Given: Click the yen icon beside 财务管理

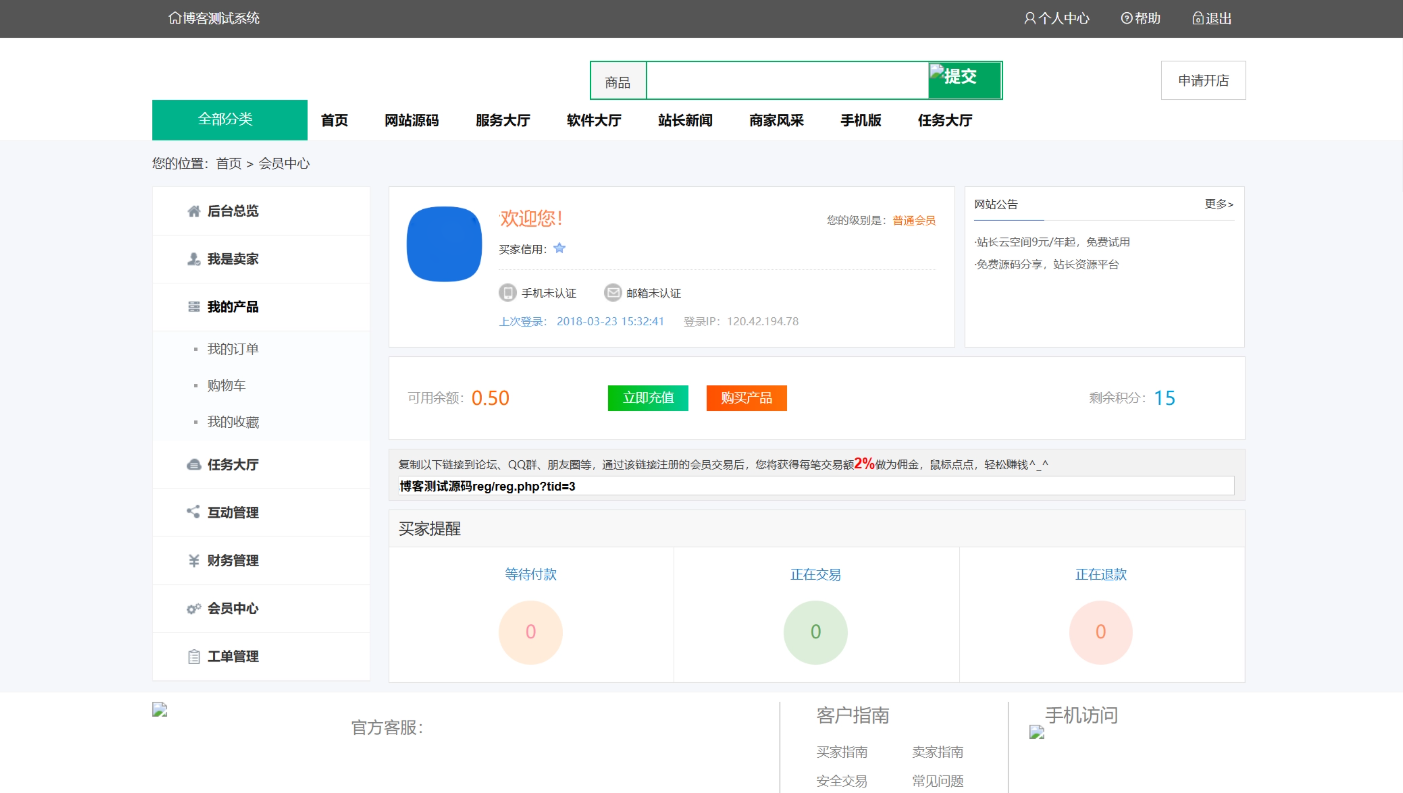Looking at the screenshot, I should click(194, 561).
